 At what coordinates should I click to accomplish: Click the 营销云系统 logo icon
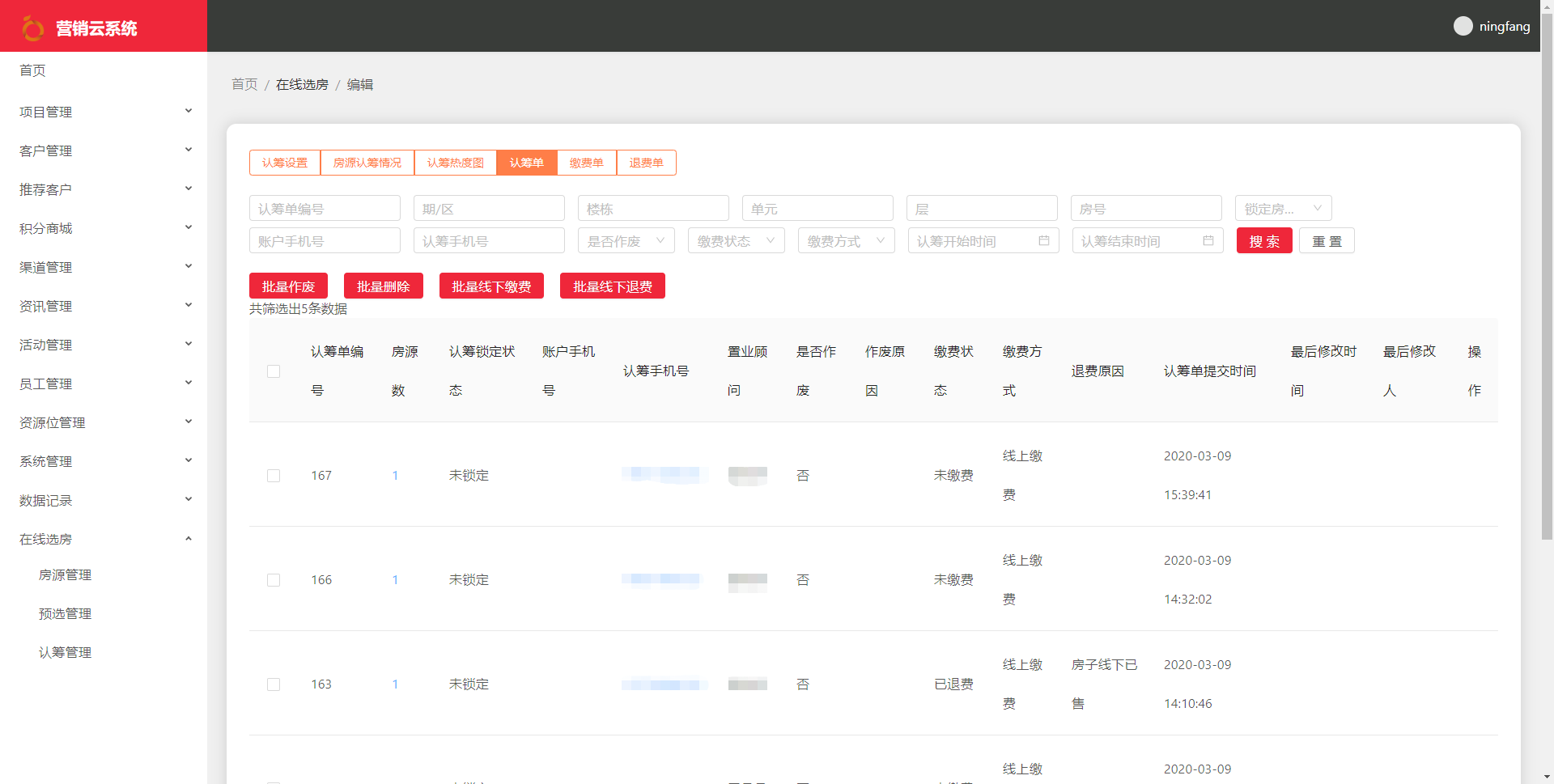[x=33, y=28]
